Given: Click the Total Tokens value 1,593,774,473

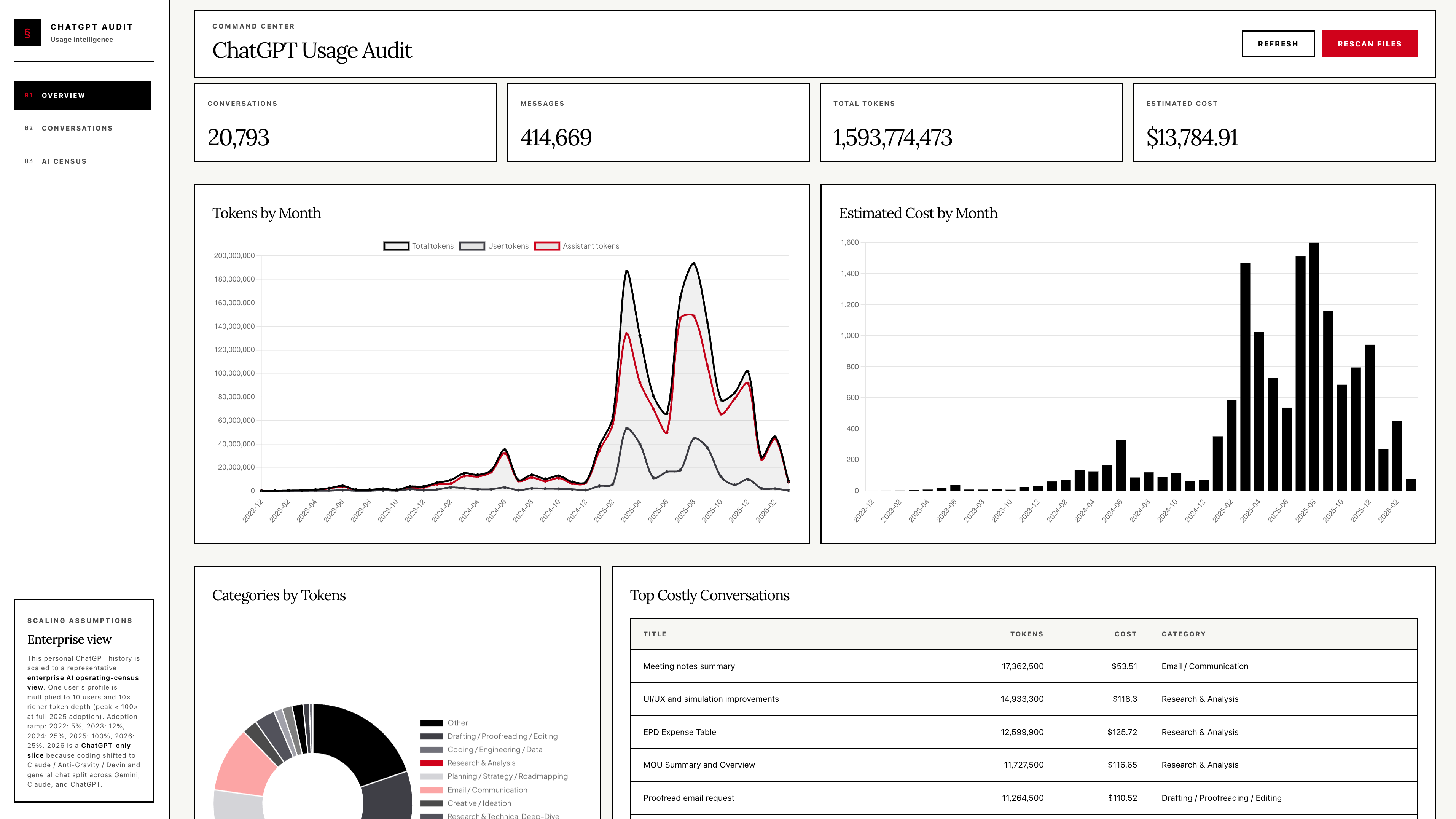Looking at the screenshot, I should pyautogui.click(x=892, y=137).
